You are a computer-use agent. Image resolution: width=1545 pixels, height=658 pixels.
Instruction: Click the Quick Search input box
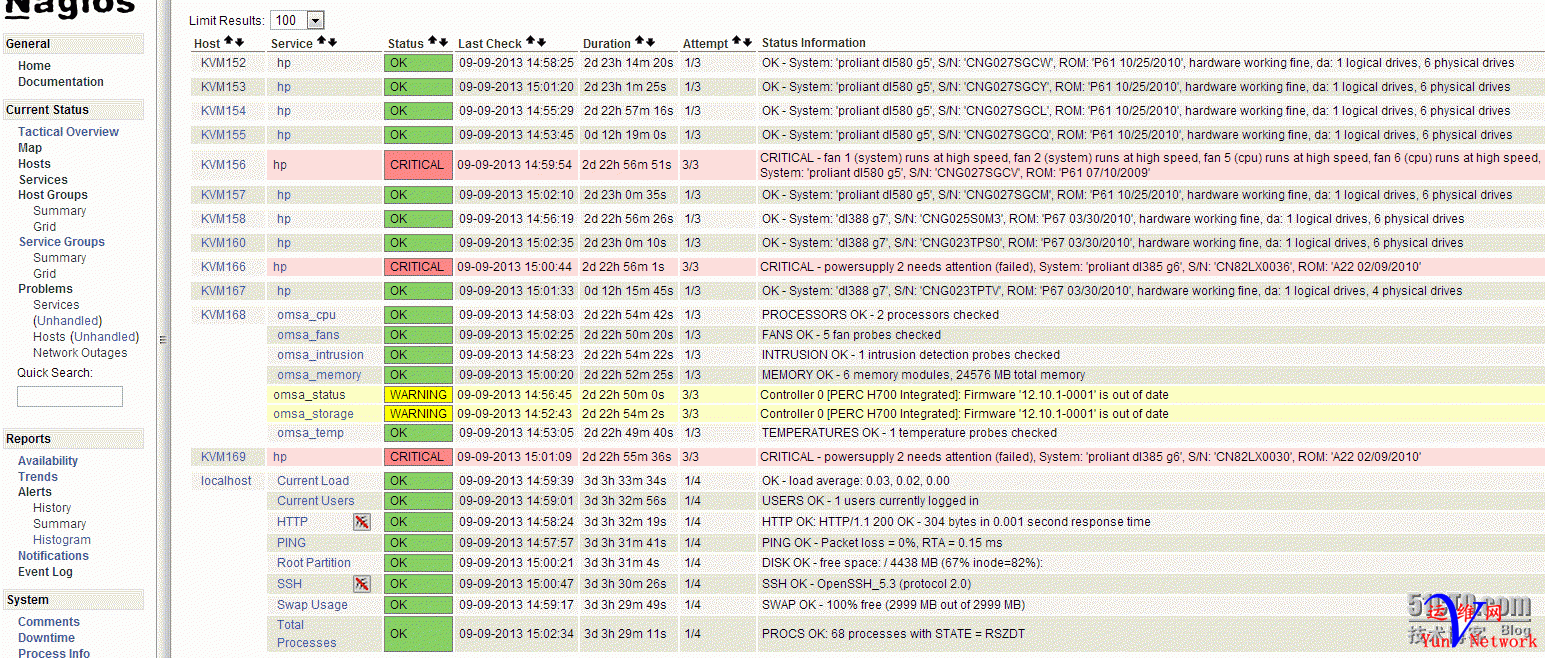(x=70, y=397)
